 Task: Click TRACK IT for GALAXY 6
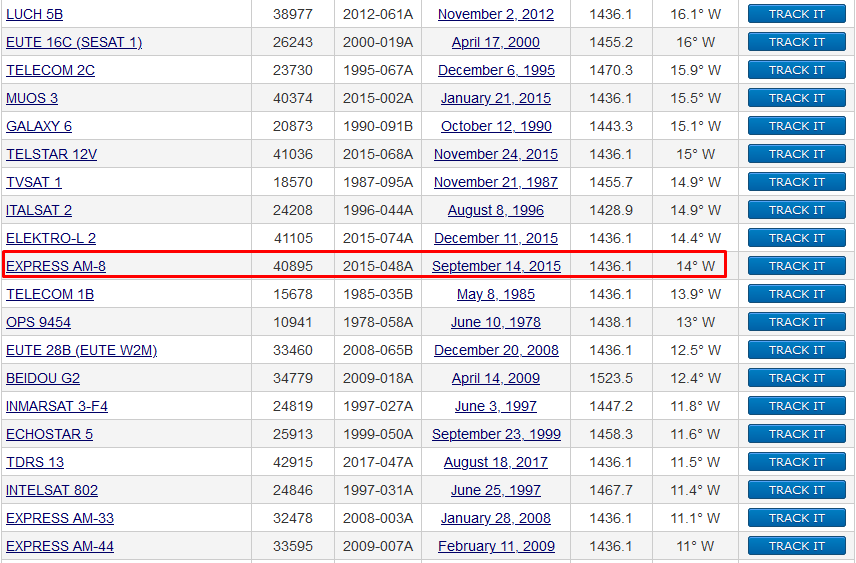pyautogui.click(x=796, y=126)
